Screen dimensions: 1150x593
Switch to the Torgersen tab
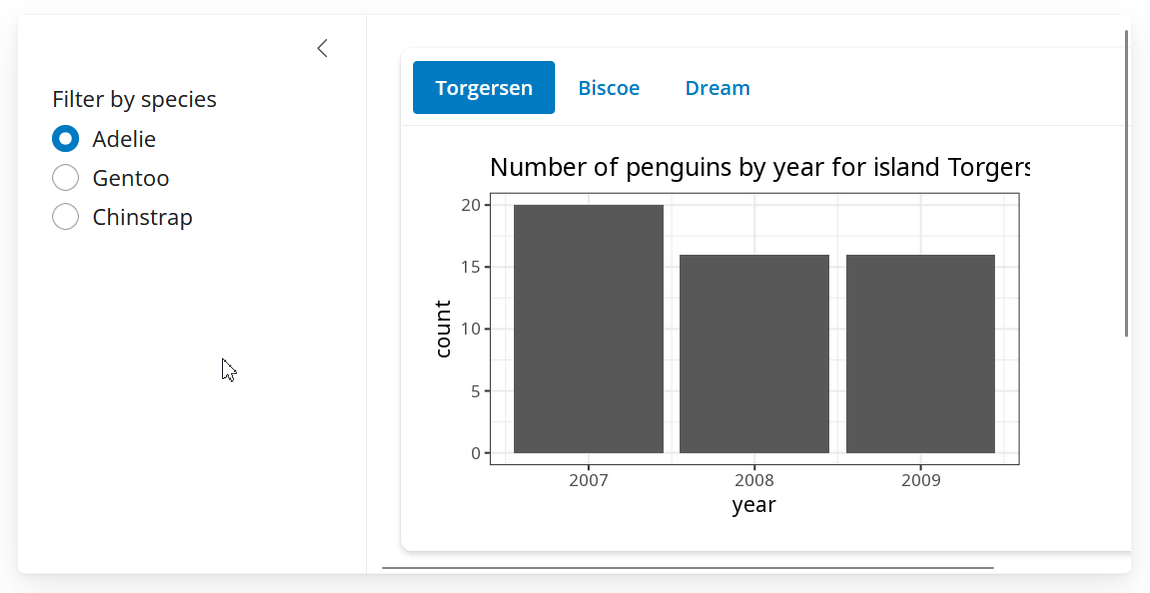coord(484,88)
